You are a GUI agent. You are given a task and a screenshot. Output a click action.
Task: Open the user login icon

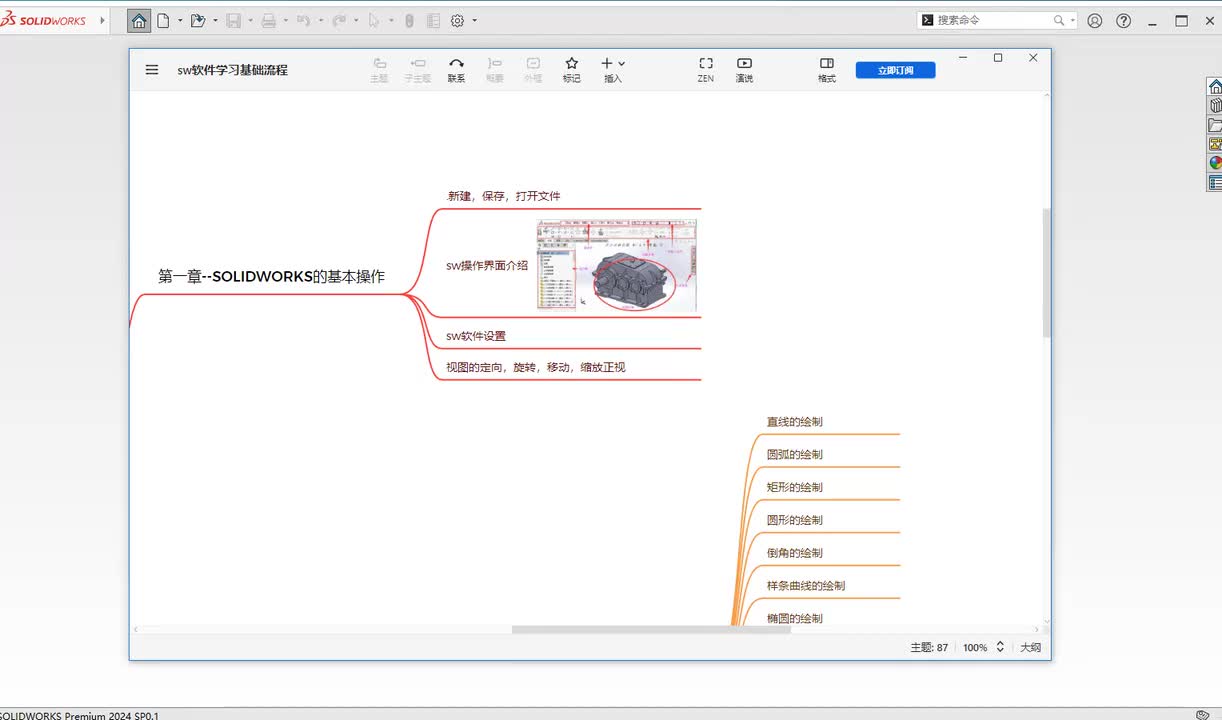click(1095, 20)
